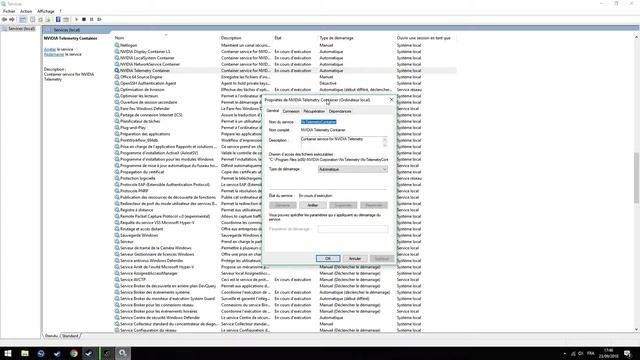Click the Appliquer button
Screen dimensions: 640x360
[x=382, y=258]
